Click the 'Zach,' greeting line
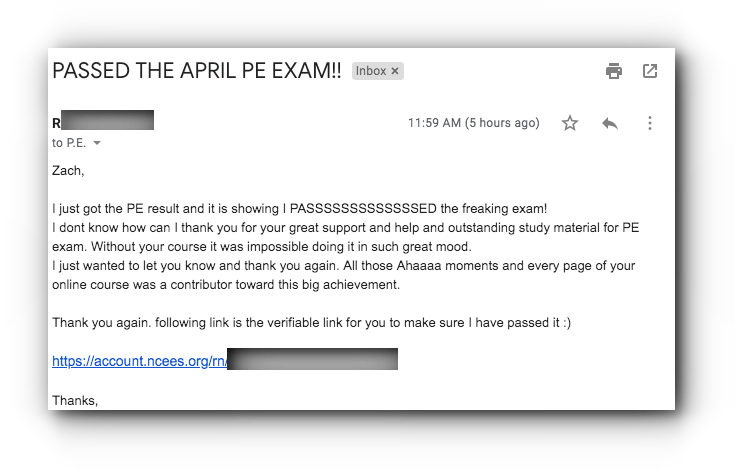The image size is (735, 470). pyautogui.click(x=68, y=171)
